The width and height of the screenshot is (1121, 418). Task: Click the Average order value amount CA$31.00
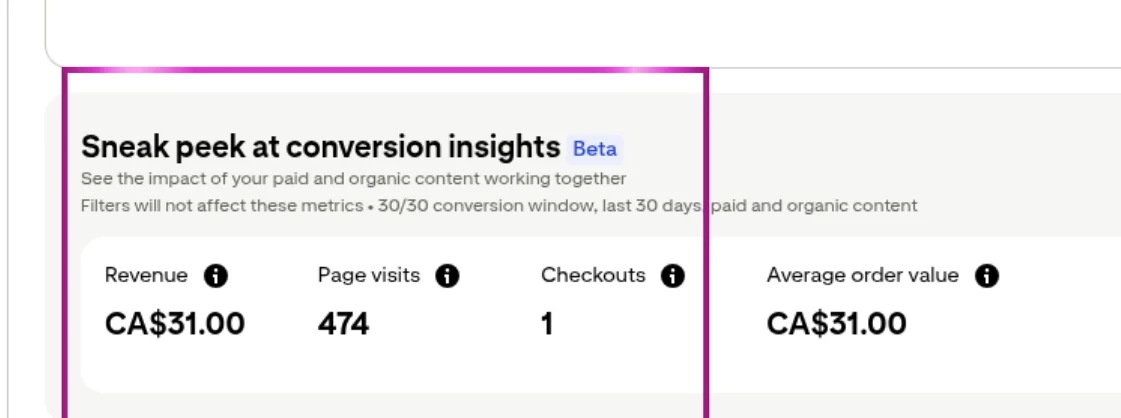click(837, 324)
